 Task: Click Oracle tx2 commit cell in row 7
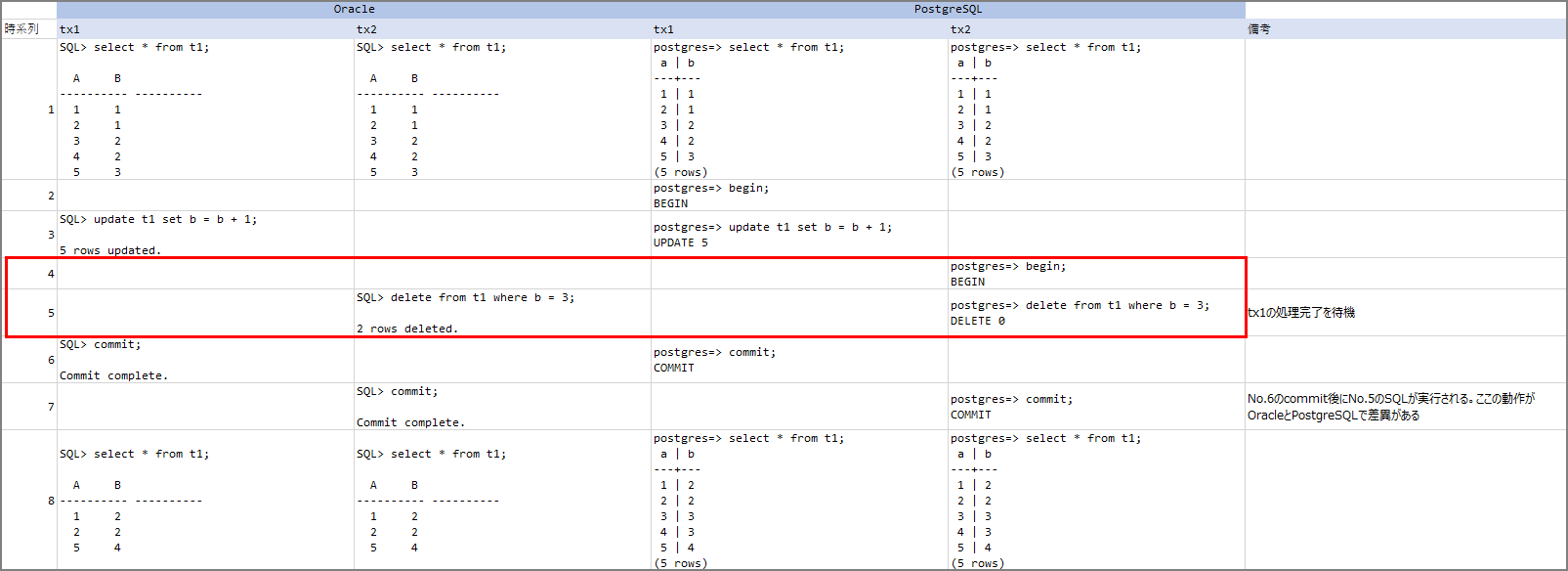tap(502, 407)
